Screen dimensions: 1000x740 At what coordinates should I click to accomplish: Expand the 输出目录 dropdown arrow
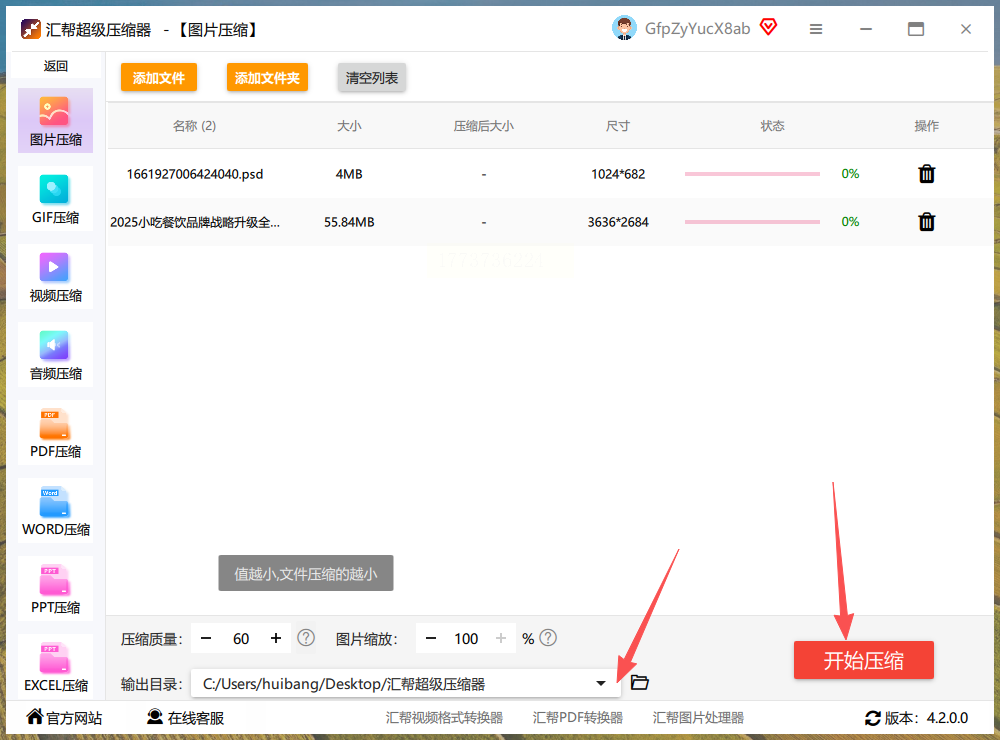click(x=601, y=683)
